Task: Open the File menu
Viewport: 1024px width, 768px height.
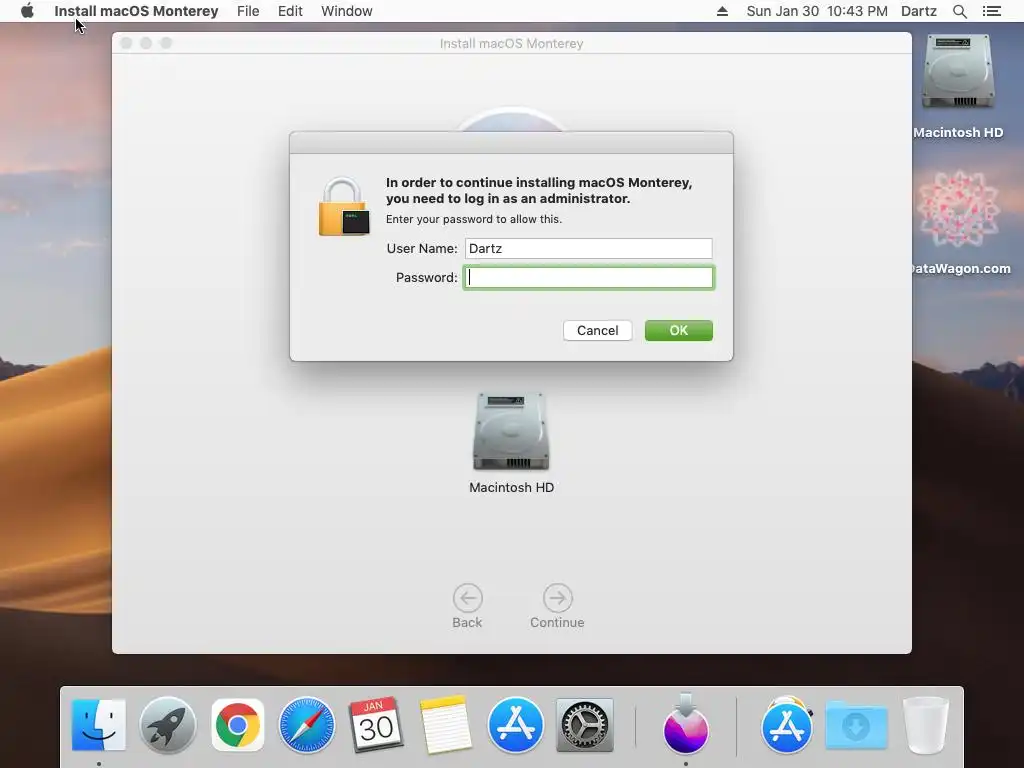Action: coord(248,11)
